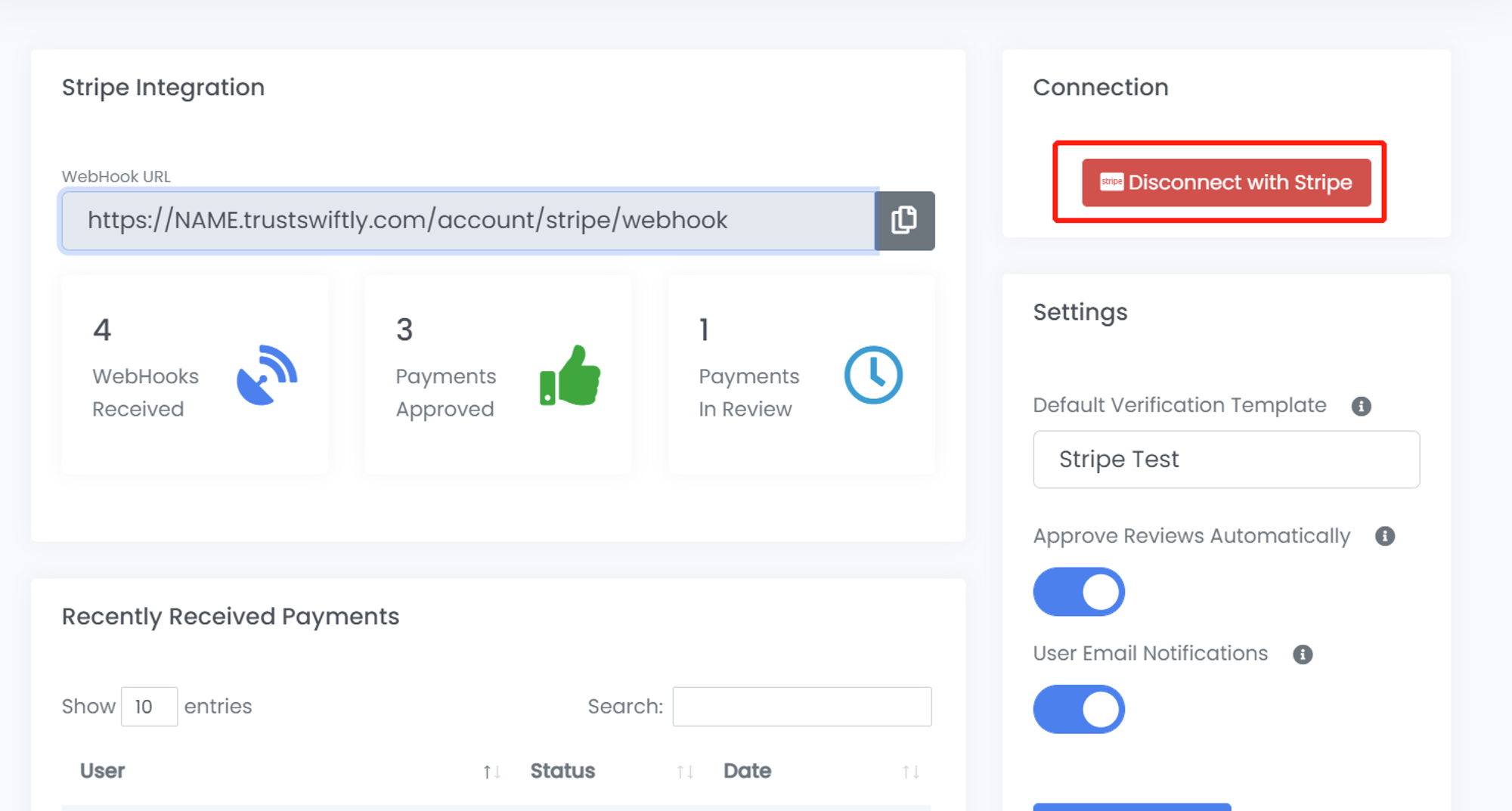1512x811 pixels.
Task: Open info icon beside Default Verification Template
Action: tap(1361, 407)
